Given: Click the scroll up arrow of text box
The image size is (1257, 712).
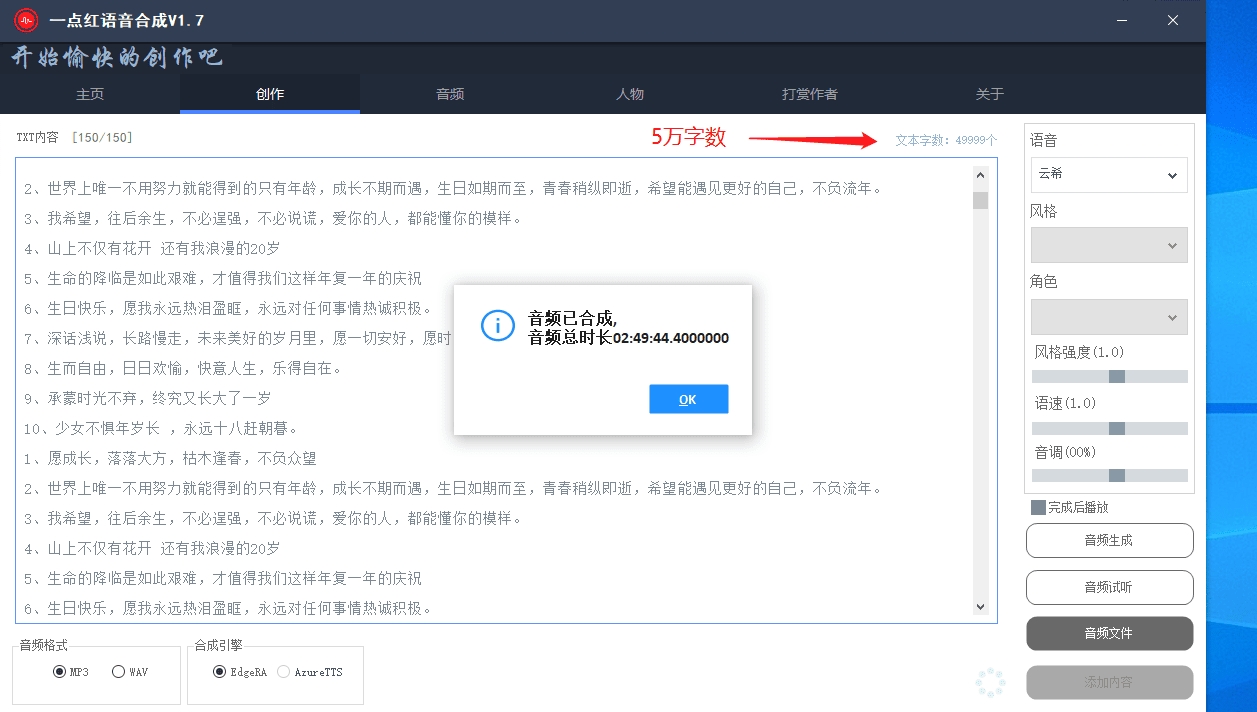Looking at the screenshot, I should point(980,175).
